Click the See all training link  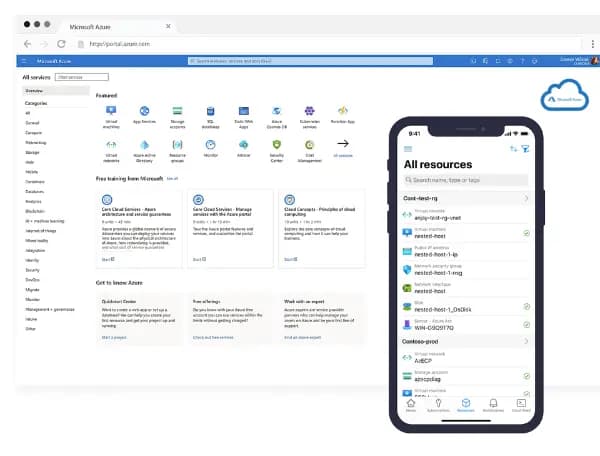173,178
